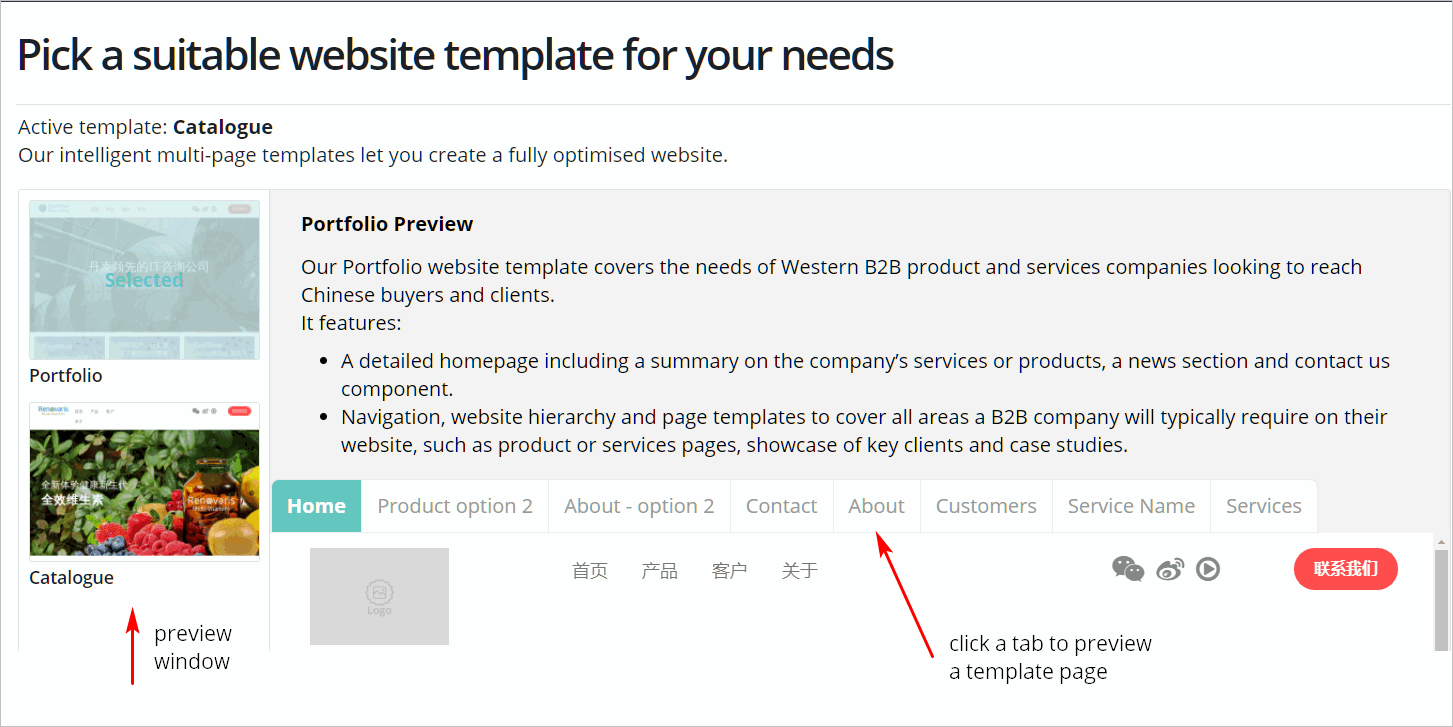This screenshot has width=1453, height=727.
Task: Switch to the Contact tab
Action: click(x=781, y=506)
